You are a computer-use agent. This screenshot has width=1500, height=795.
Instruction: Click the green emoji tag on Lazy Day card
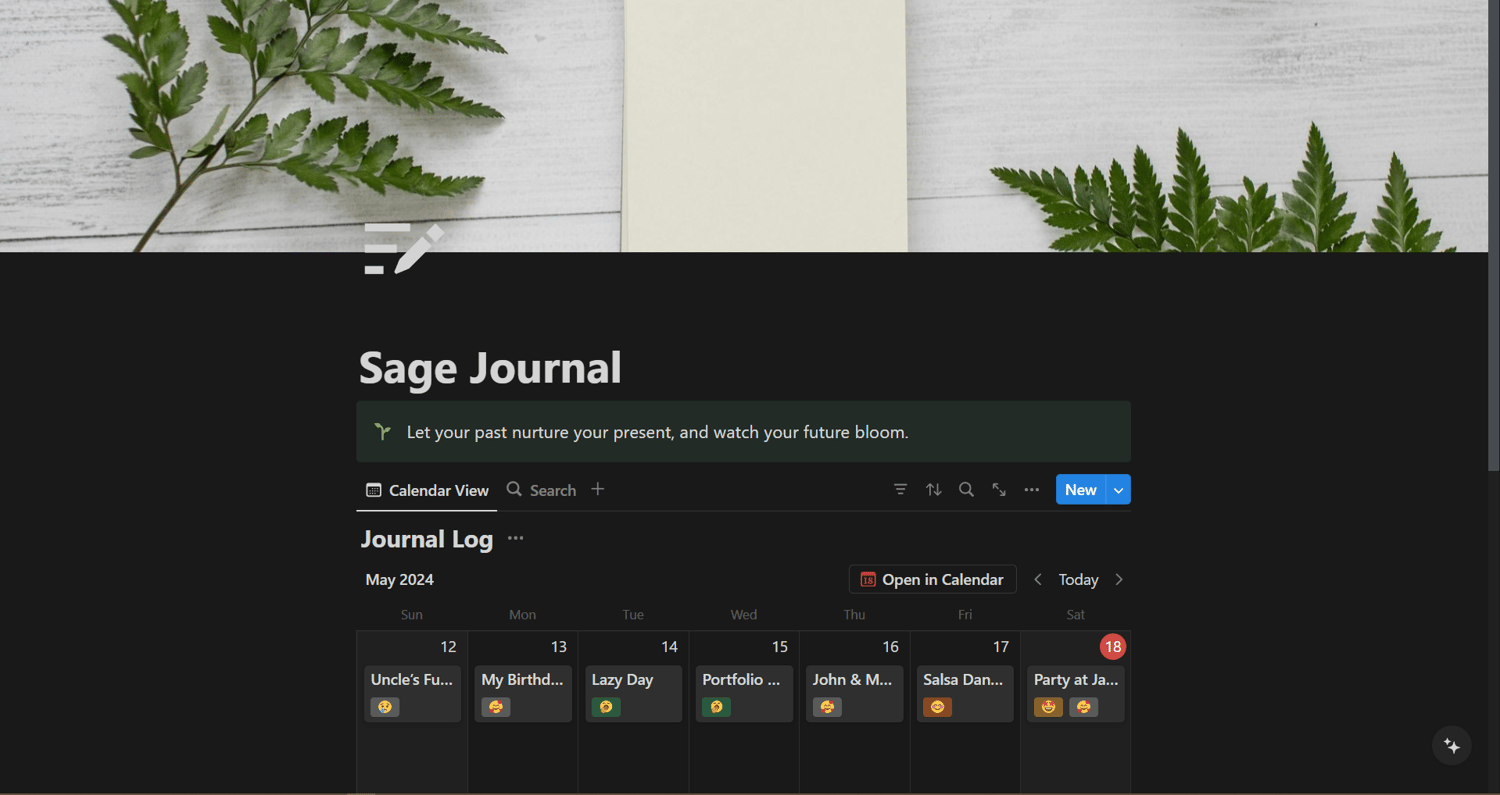click(x=606, y=707)
